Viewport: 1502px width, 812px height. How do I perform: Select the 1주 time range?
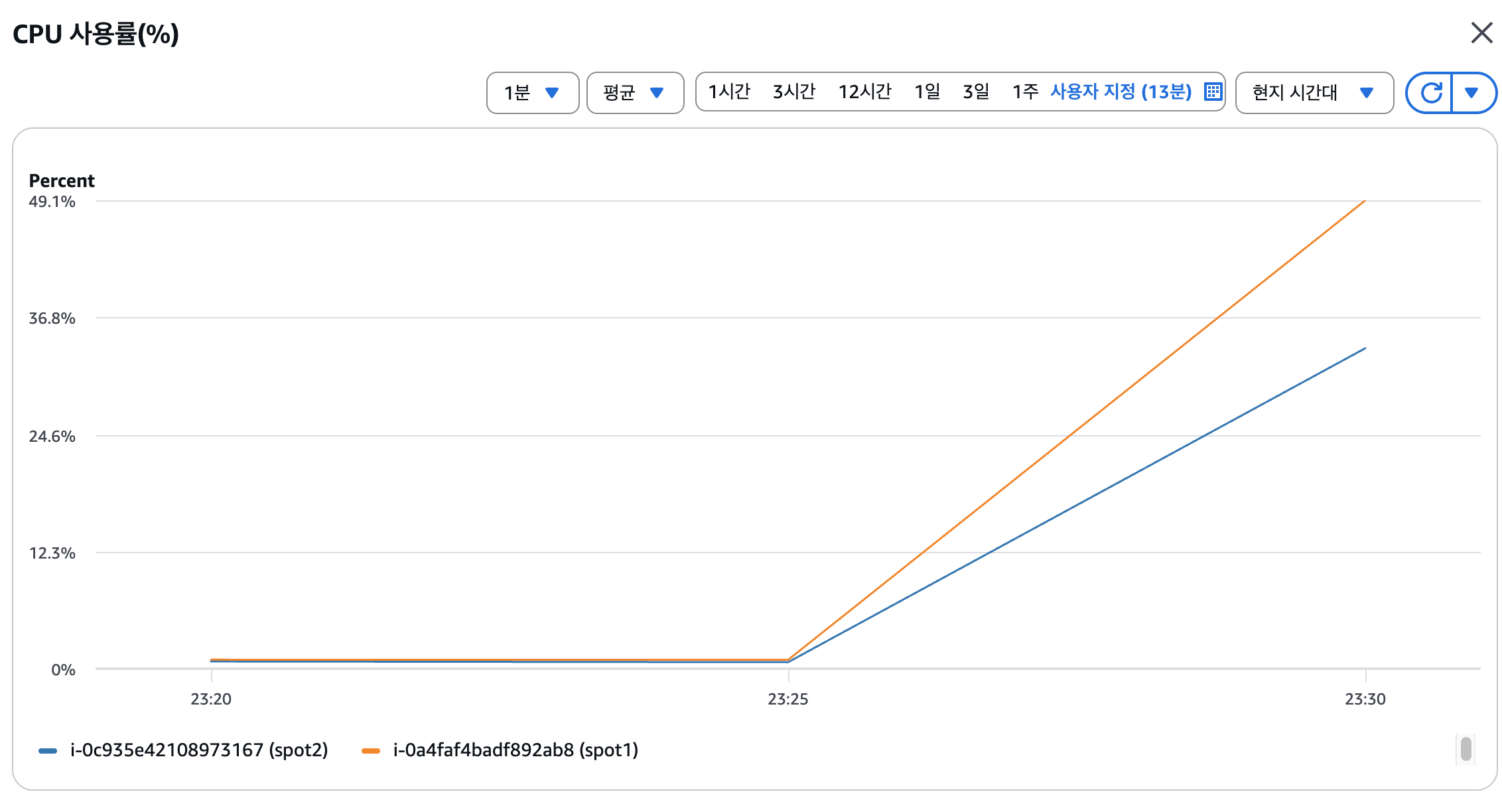[x=1025, y=92]
